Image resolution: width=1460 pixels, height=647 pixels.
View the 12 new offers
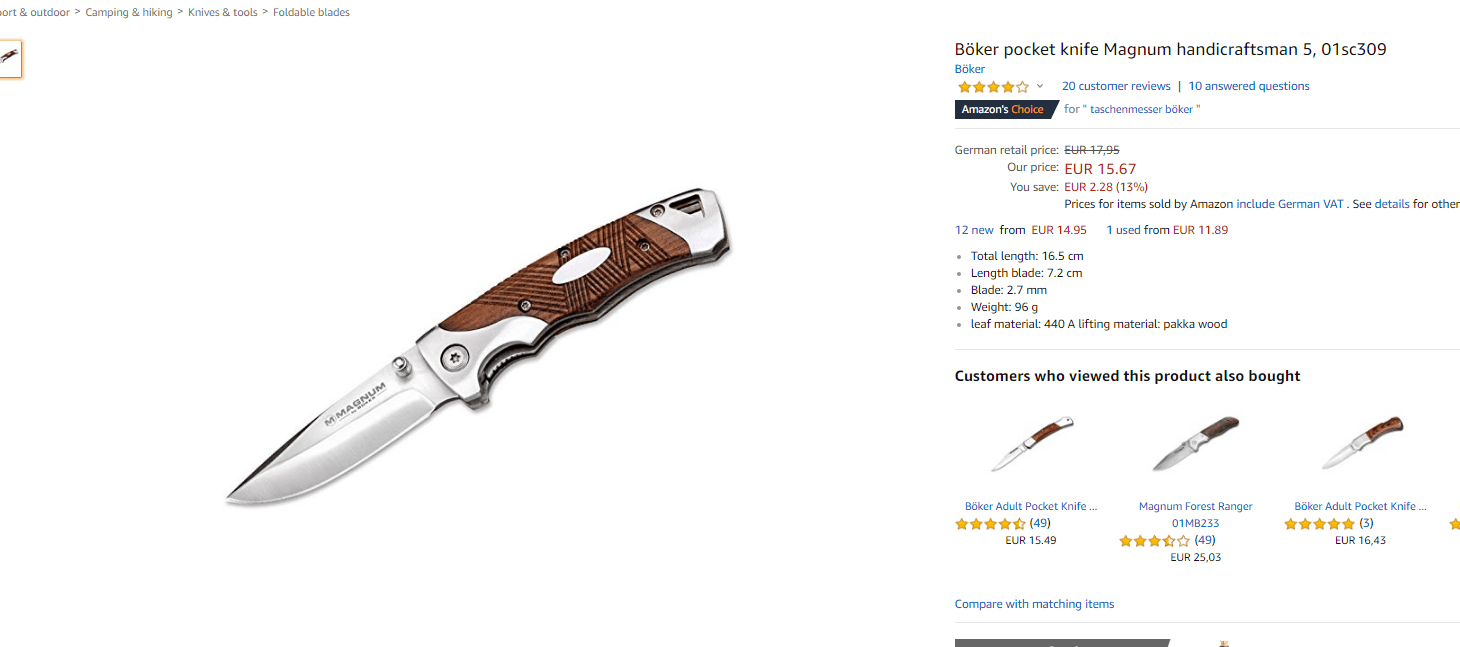[x=975, y=230]
